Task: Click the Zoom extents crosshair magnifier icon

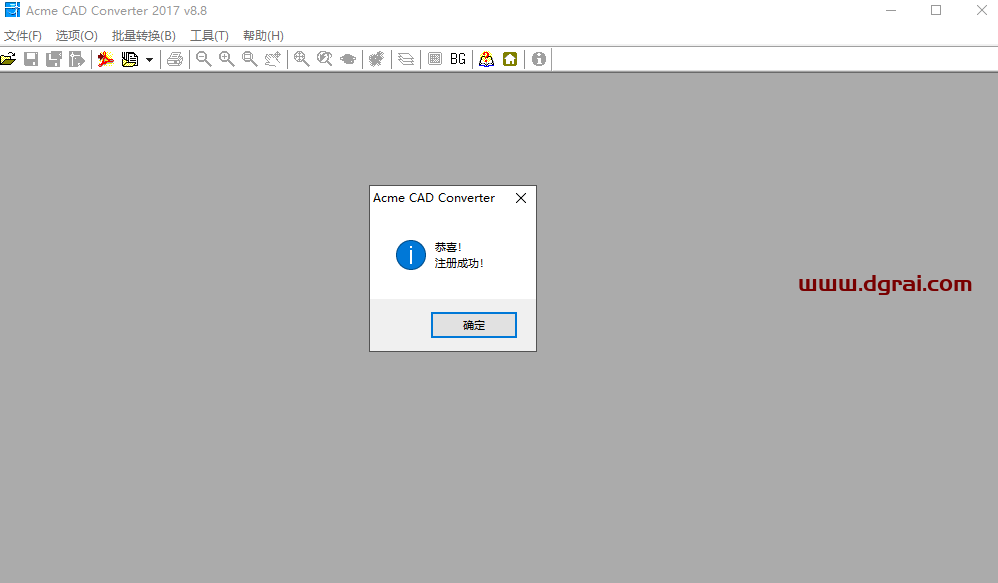Action: 302,59
